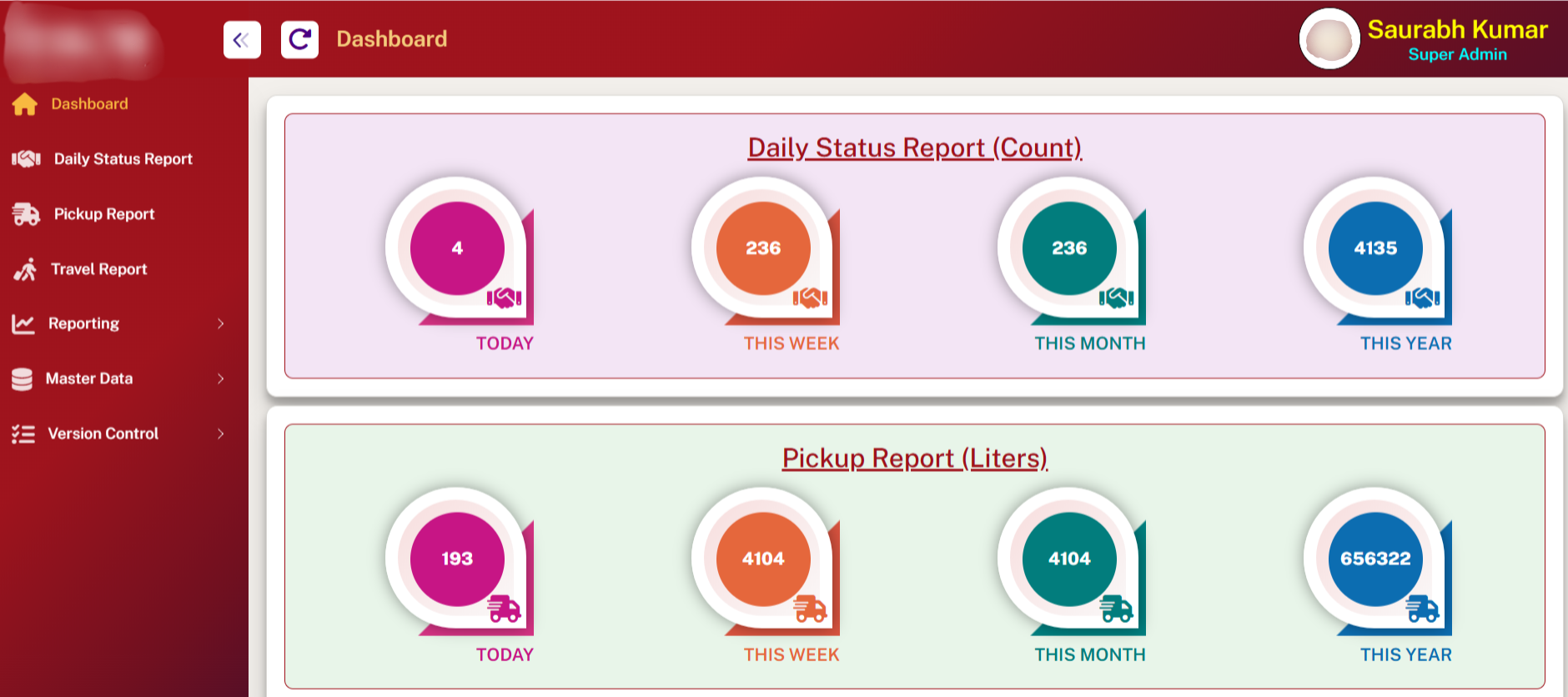Click the TODAY circle showing 193 liters
Screen dimensions: 1568x697
click(457, 559)
